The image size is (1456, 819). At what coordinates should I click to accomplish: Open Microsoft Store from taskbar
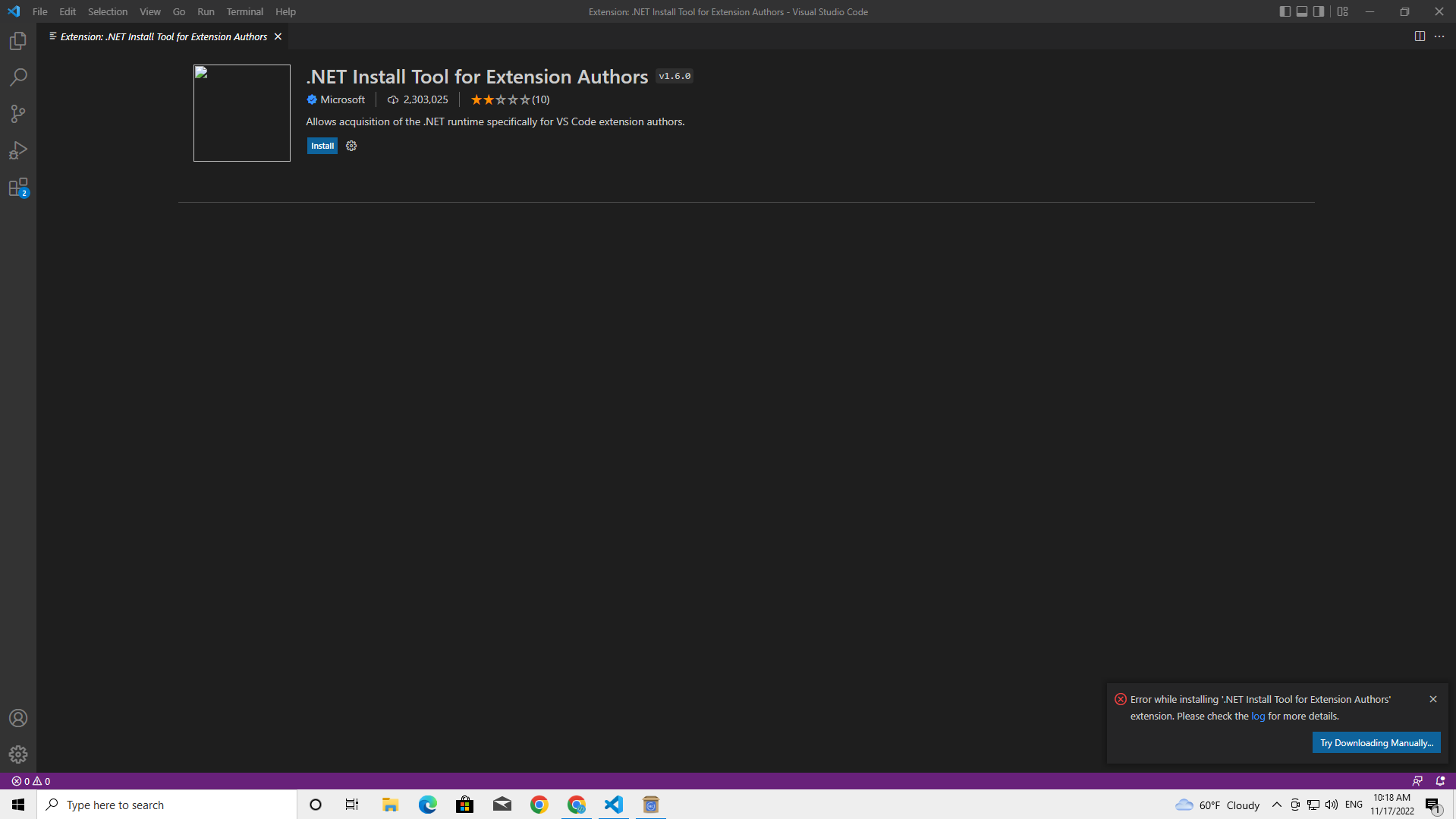(x=464, y=805)
